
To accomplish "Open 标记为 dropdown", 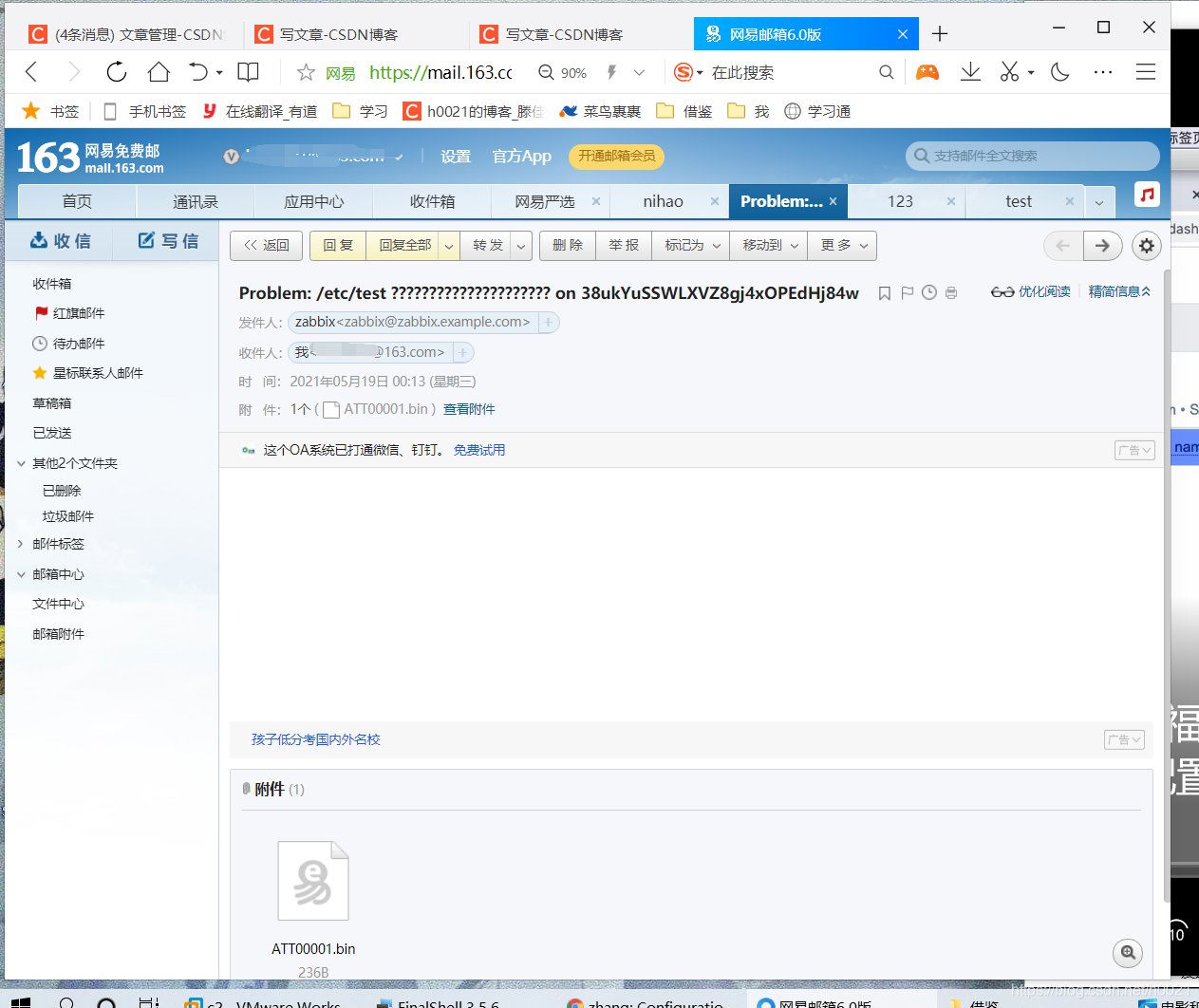I will pyautogui.click(x=692, y=246).
